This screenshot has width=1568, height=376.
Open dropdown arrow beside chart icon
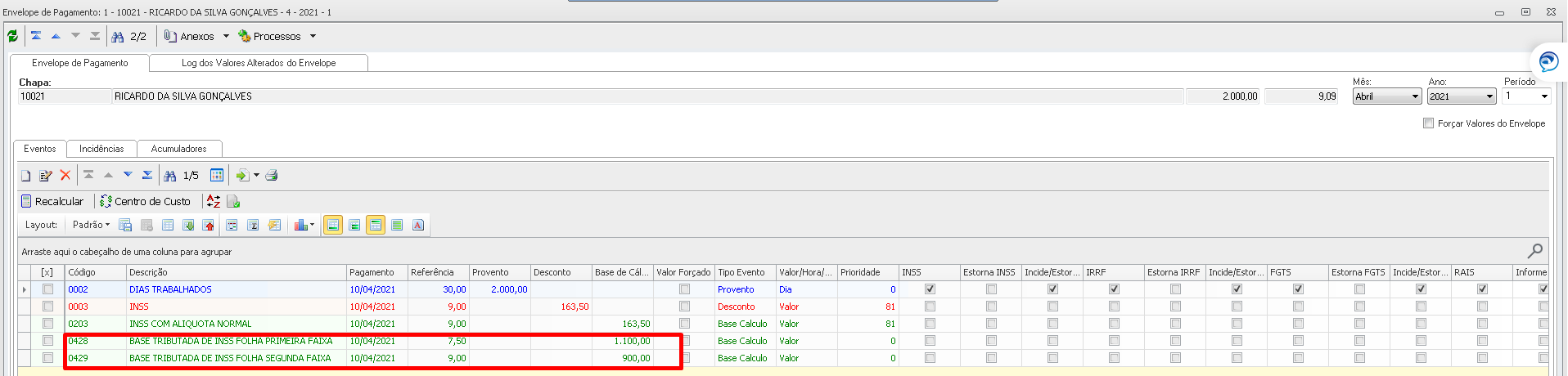pyautogui.click(x=312, y=225)
